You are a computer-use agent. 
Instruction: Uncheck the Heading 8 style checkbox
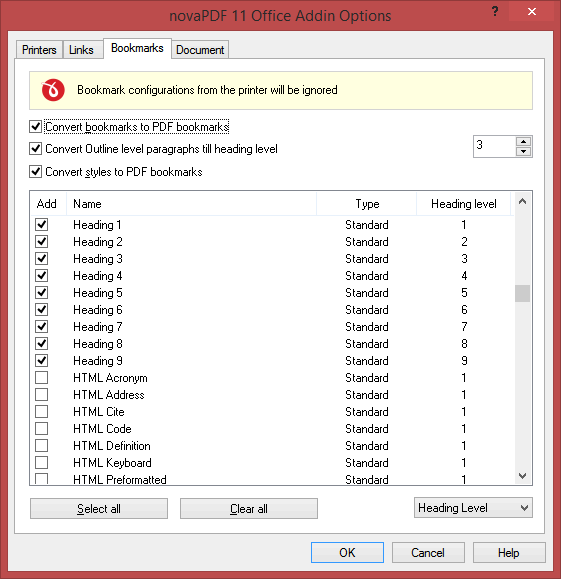pyautogui.click(x=41, y=343)
